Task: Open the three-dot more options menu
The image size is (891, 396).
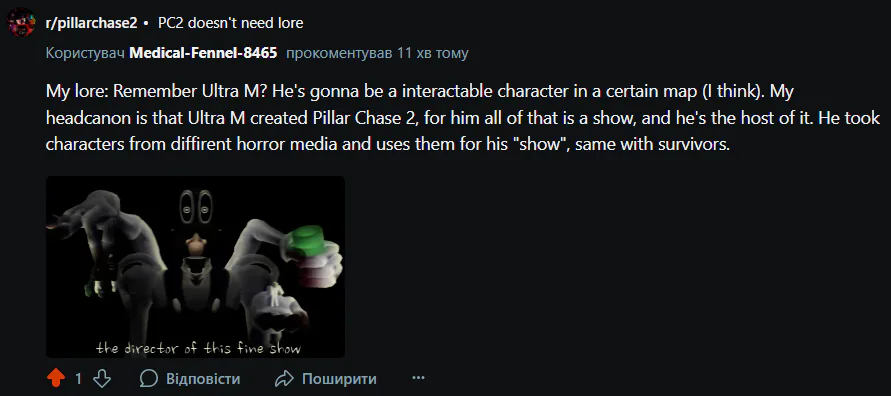Action: 418,378
